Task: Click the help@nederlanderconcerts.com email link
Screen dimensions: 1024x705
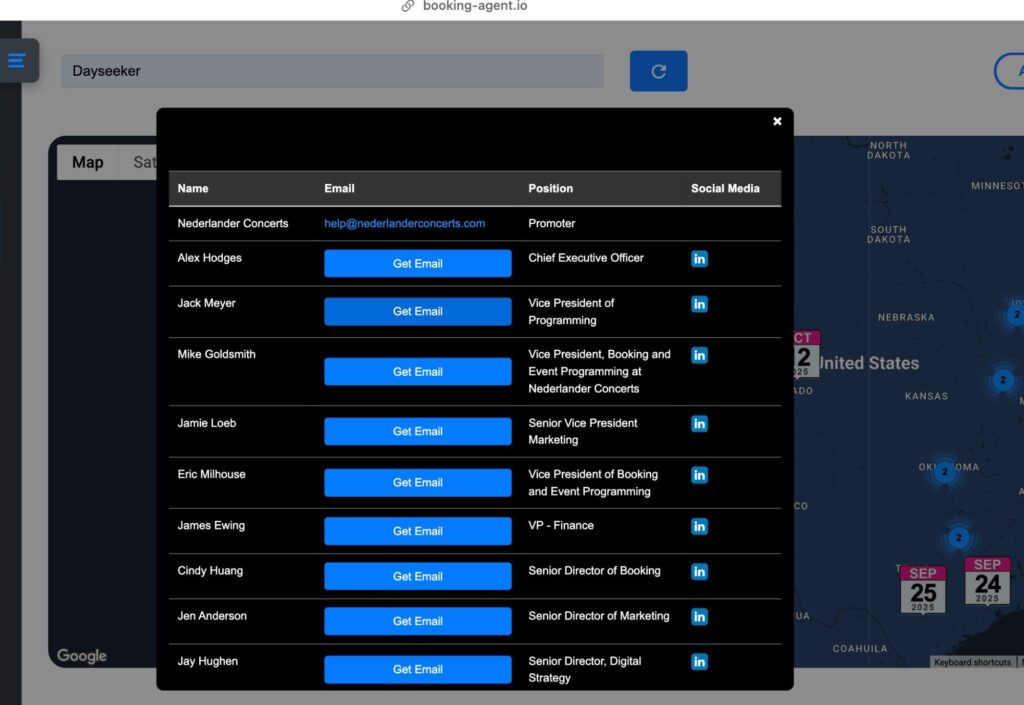Action: click(x=404, y=223)
